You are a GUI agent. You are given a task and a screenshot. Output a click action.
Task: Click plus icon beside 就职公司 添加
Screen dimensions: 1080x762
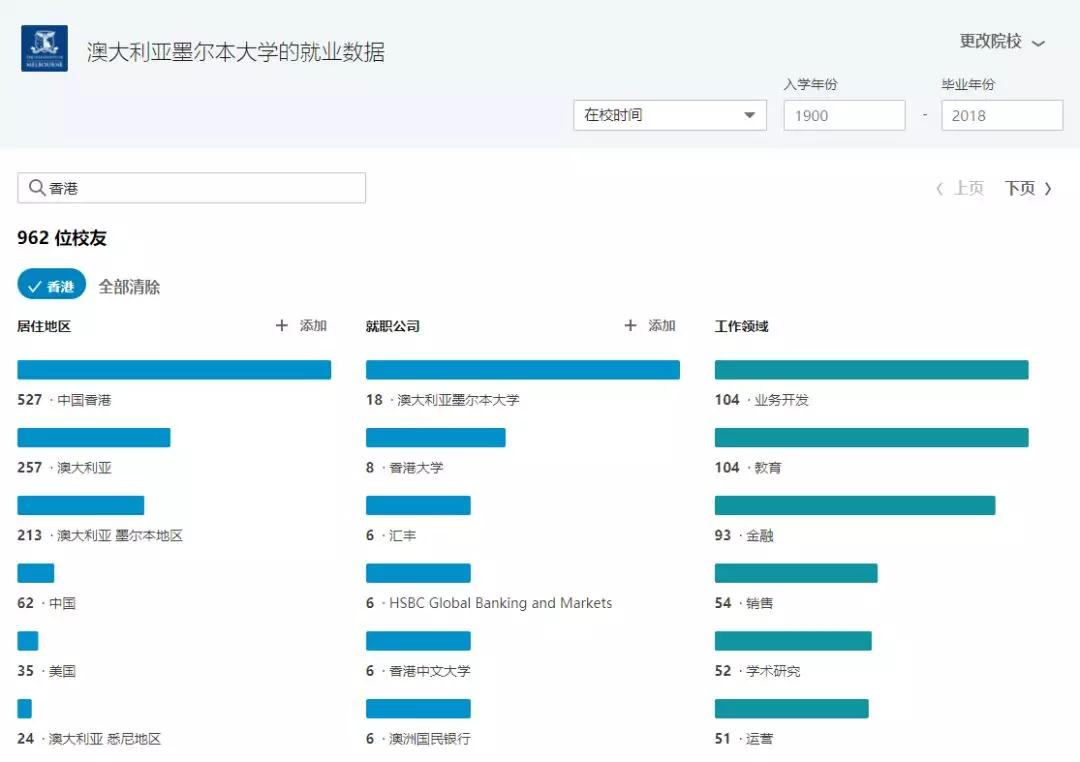pos(630,326)
